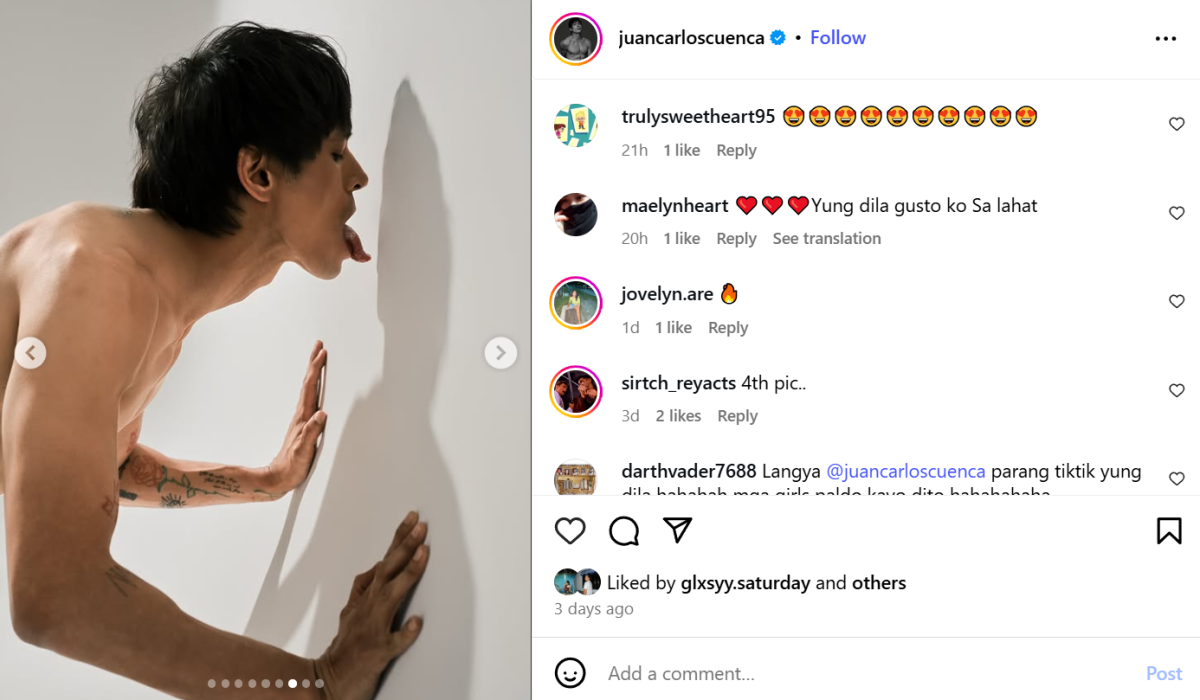Go to the next carousel photo

[500, 352]
